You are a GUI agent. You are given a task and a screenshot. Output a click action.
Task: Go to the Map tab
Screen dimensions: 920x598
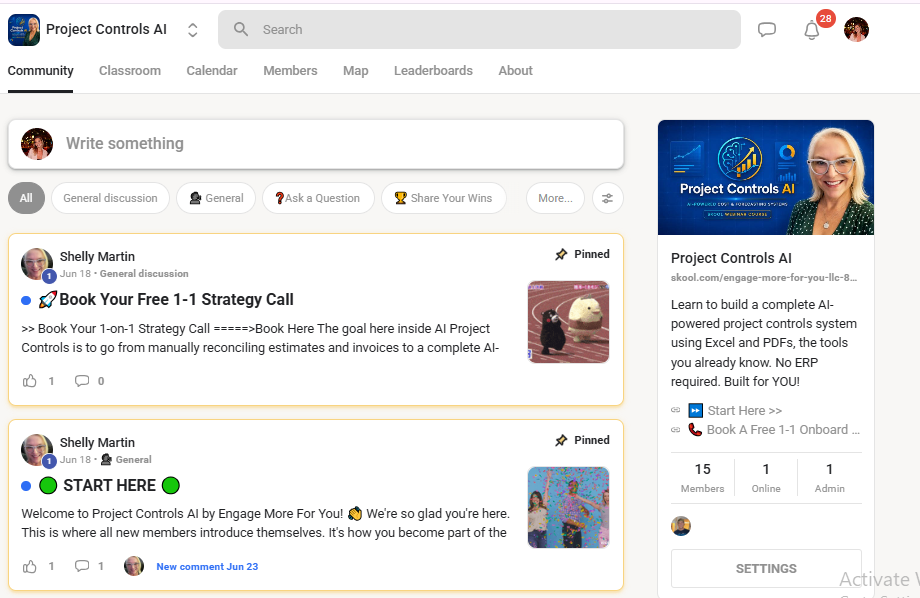(x=356, y=70)
